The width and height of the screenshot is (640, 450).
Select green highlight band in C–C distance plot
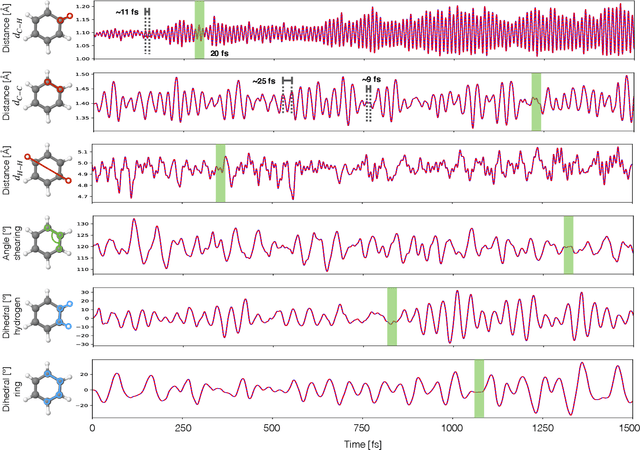click(536, 102)
